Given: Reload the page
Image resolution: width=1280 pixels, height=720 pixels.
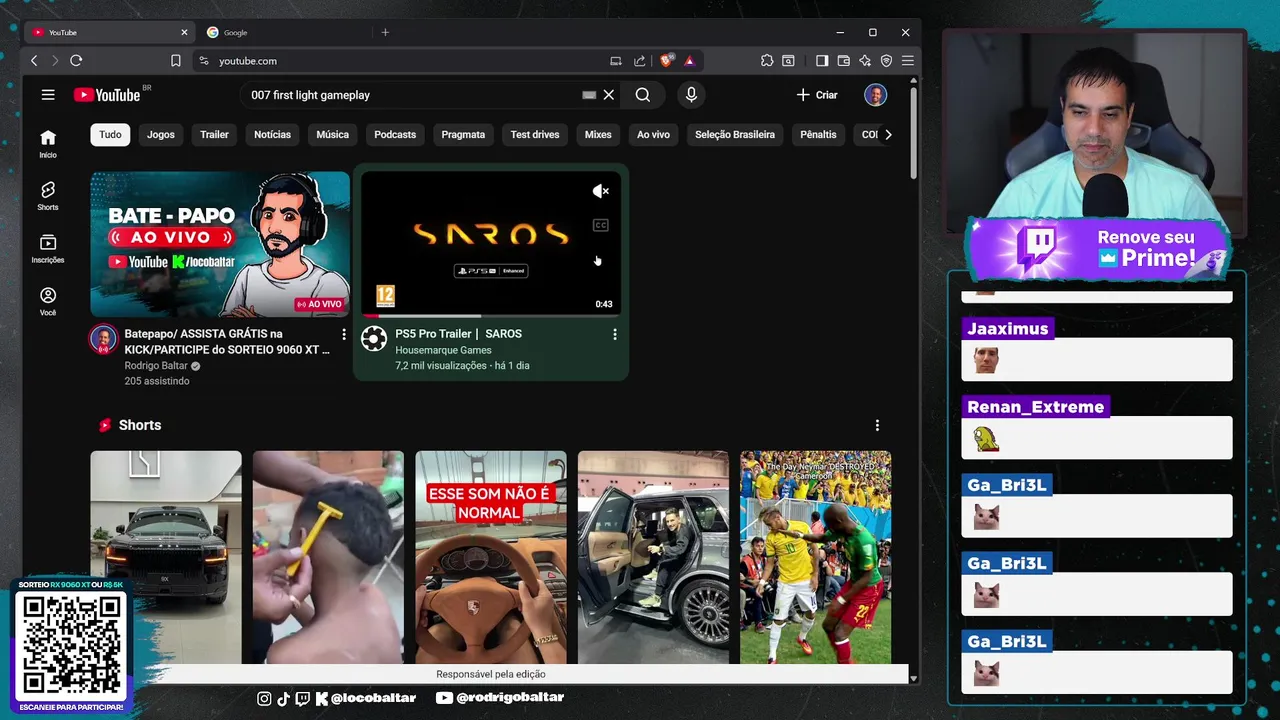Looking at the screenshot, I should click(76, 61).
